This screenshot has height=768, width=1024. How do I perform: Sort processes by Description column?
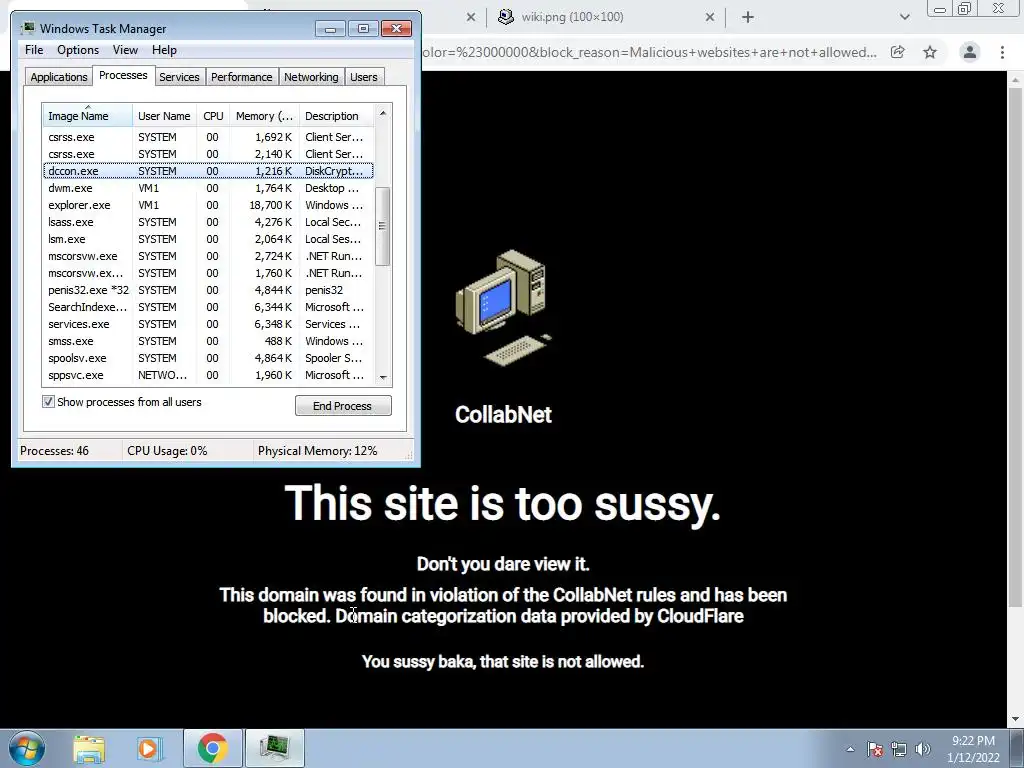(x=336, y=116)
